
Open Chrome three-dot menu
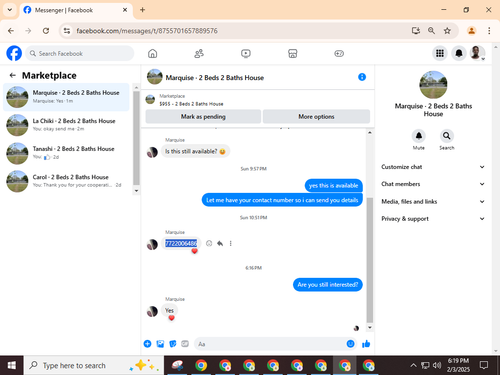tap(489, 31)
